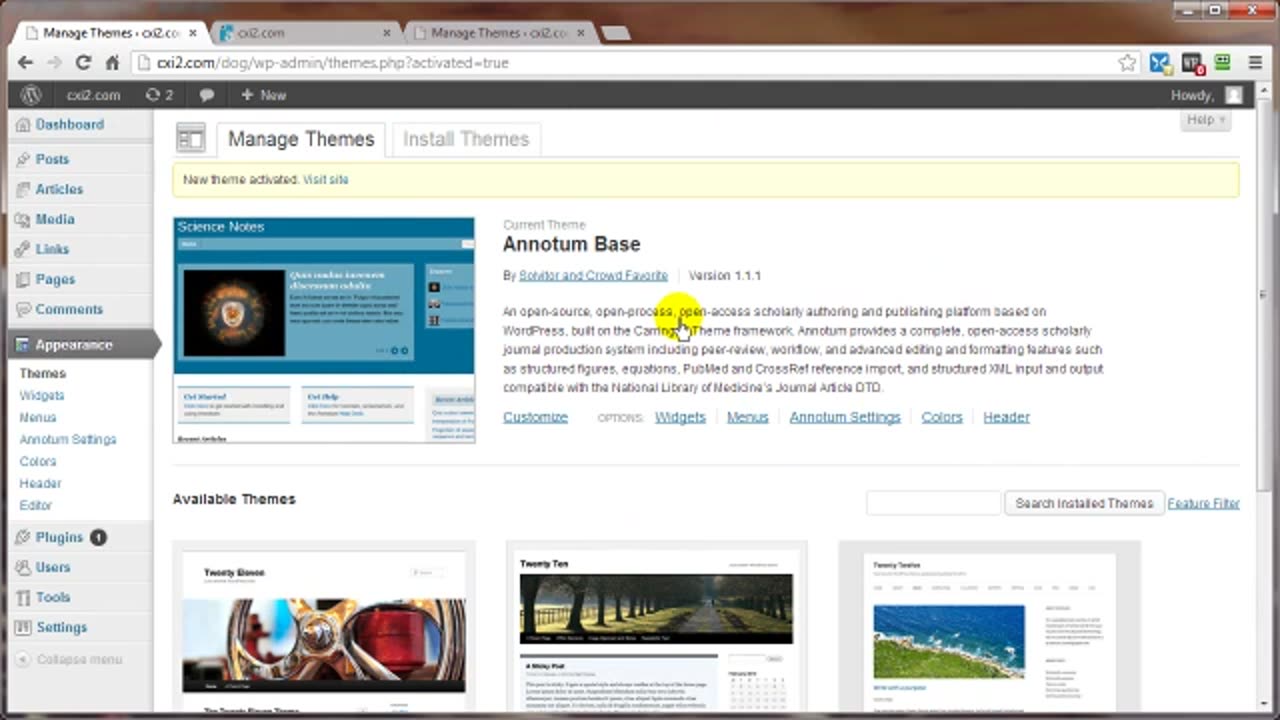Select the third Manage Themes browser tab
This screenshot has width=1280, height=720.
click(500, 33)
